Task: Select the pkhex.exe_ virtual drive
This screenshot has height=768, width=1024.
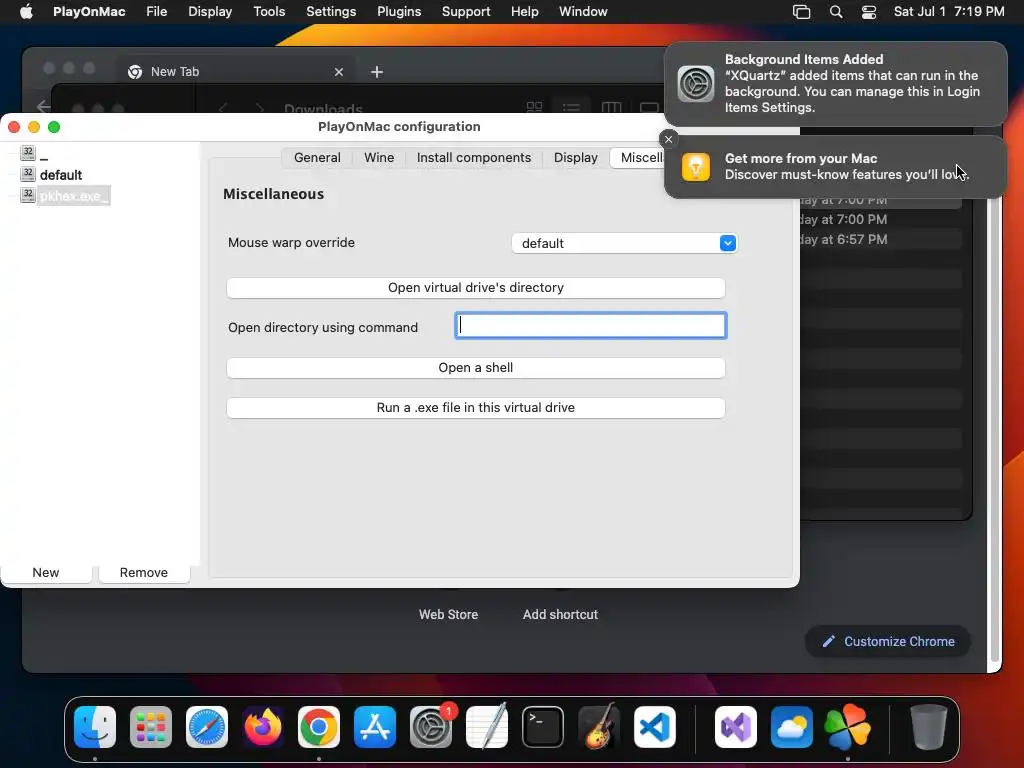Action: coord(74,195)
